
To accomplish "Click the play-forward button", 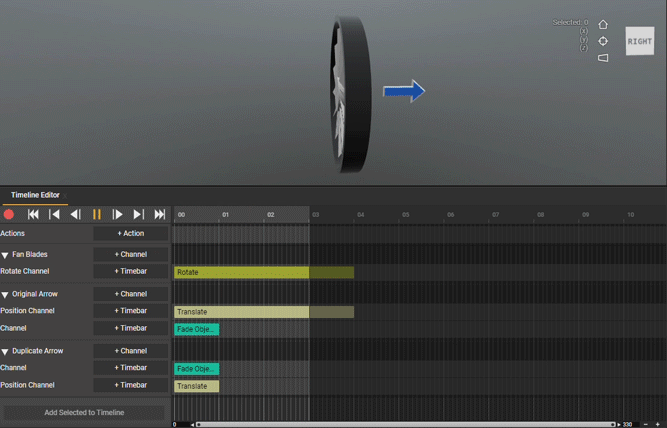I will (117, 214).
